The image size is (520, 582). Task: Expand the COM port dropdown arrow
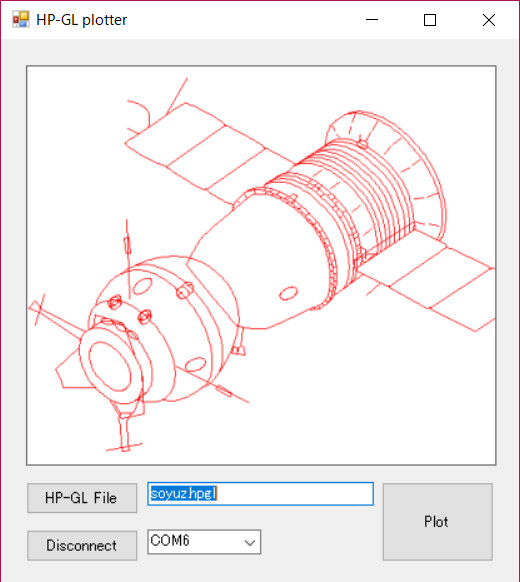click(x=250, y=542)
